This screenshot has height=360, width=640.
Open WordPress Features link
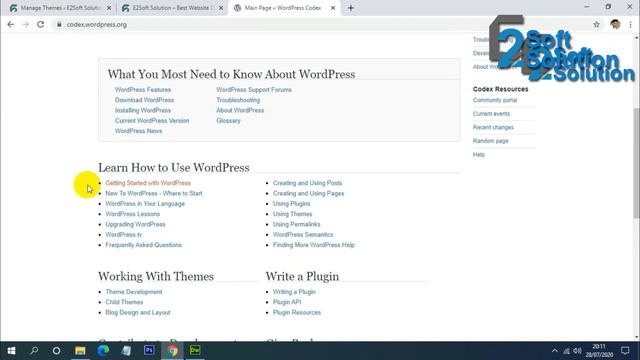(143, 90)
